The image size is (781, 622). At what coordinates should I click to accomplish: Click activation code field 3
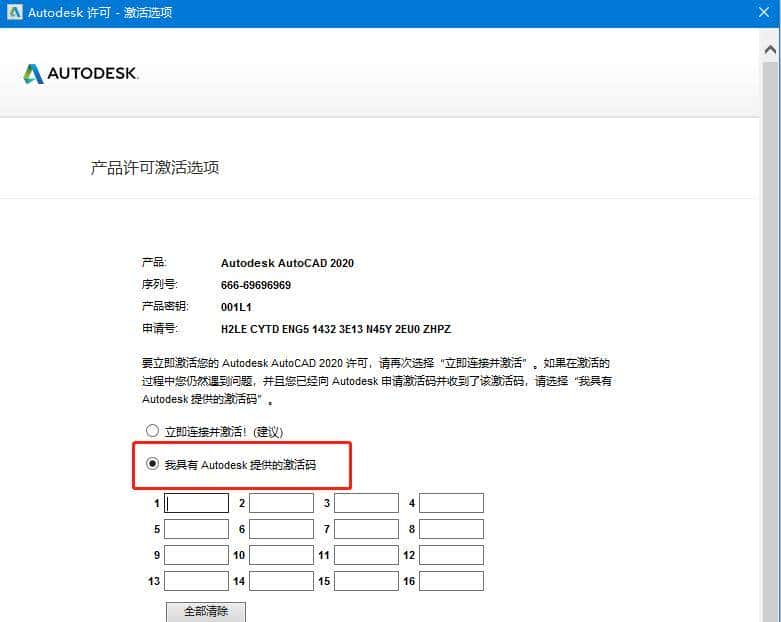pyautogui.click(x=366, y=503)
